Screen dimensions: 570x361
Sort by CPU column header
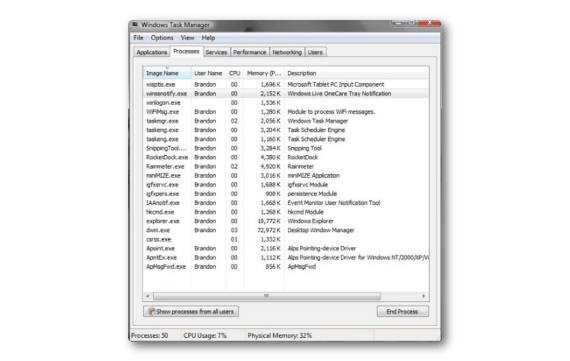(x=234, y=73)
